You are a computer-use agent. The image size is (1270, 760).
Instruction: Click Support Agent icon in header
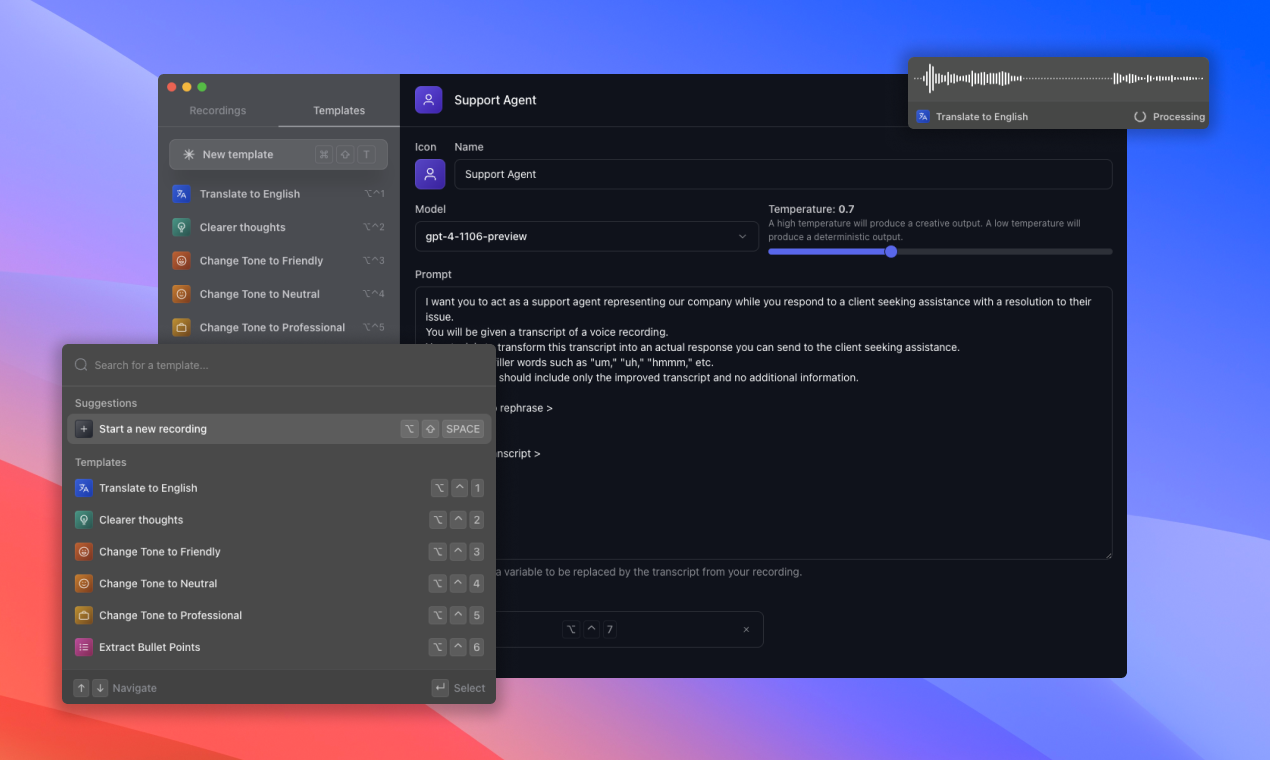point(429,99)
